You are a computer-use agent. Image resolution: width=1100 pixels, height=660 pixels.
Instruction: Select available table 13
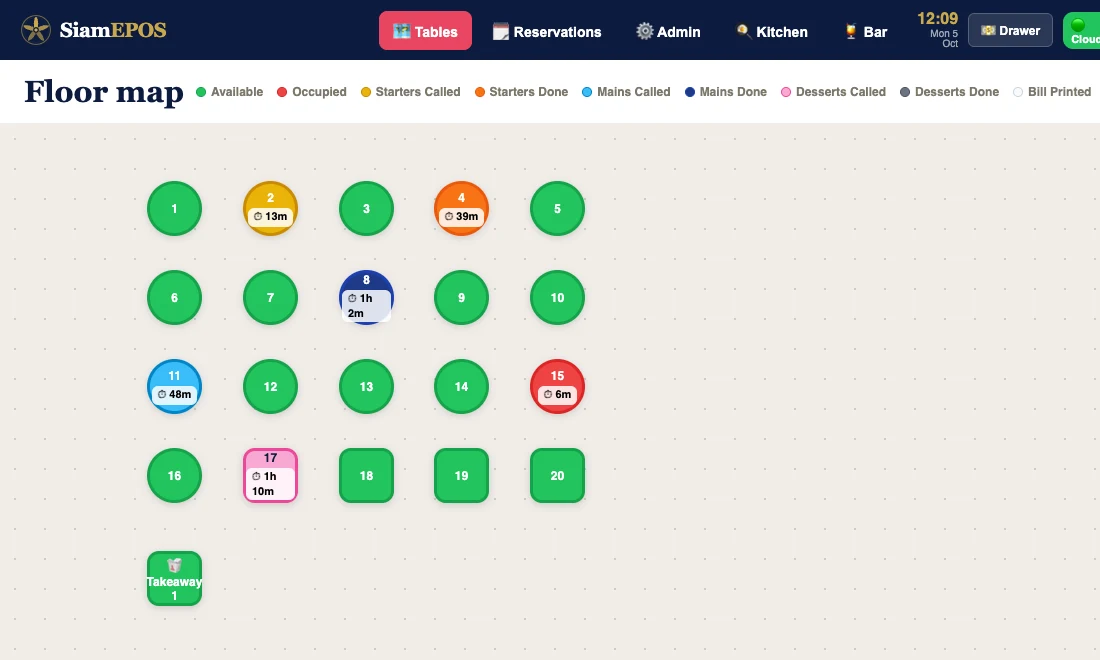(x=366, y=386)
